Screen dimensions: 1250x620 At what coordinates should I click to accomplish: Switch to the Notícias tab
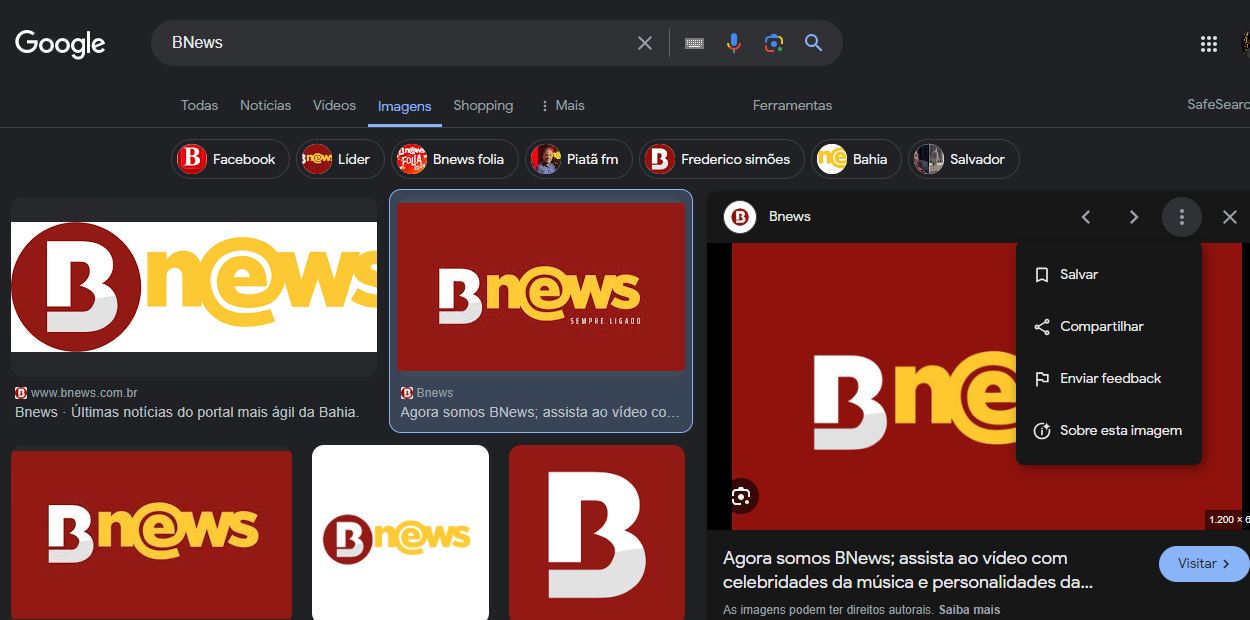pyautogui.click(x=265, y=105)
